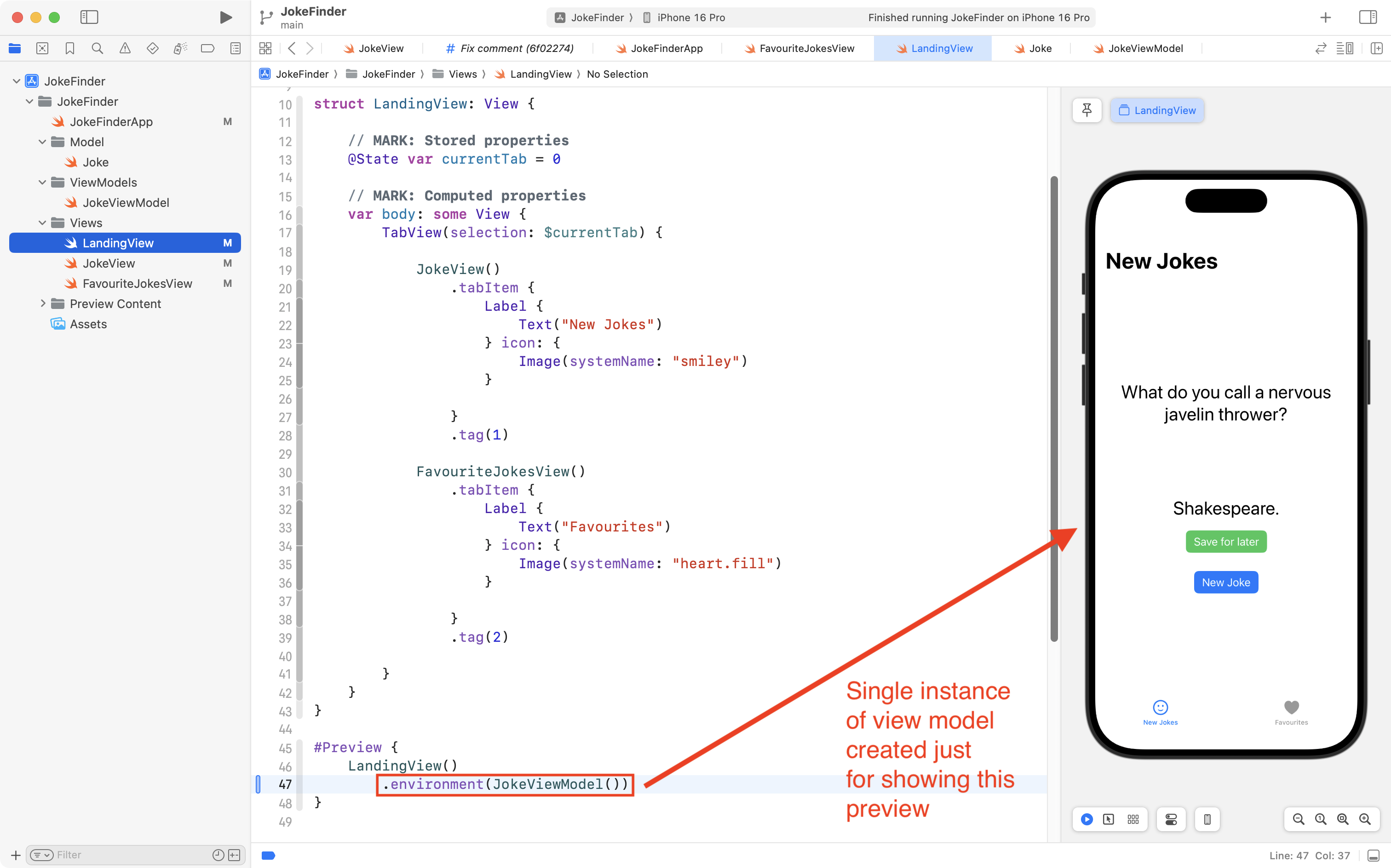Toggle the bottom debug area
1391x868 pixels.
1373,856
